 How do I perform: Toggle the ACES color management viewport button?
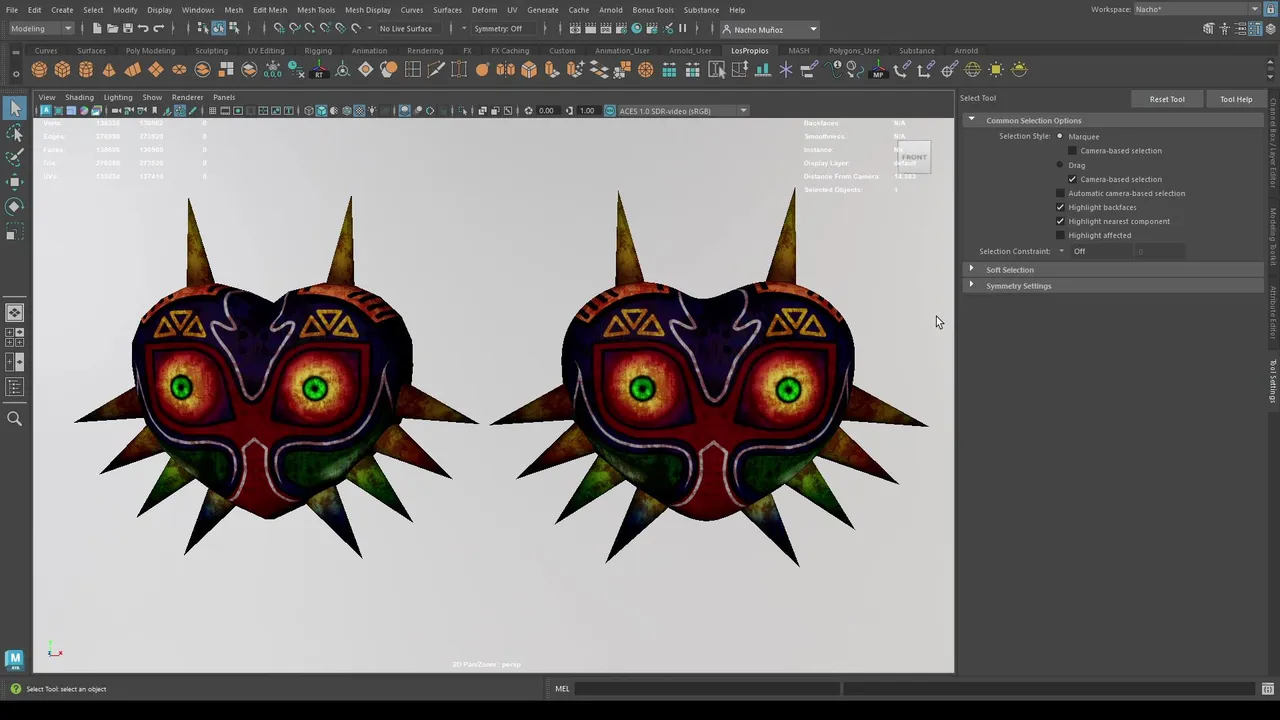[609, 110]
